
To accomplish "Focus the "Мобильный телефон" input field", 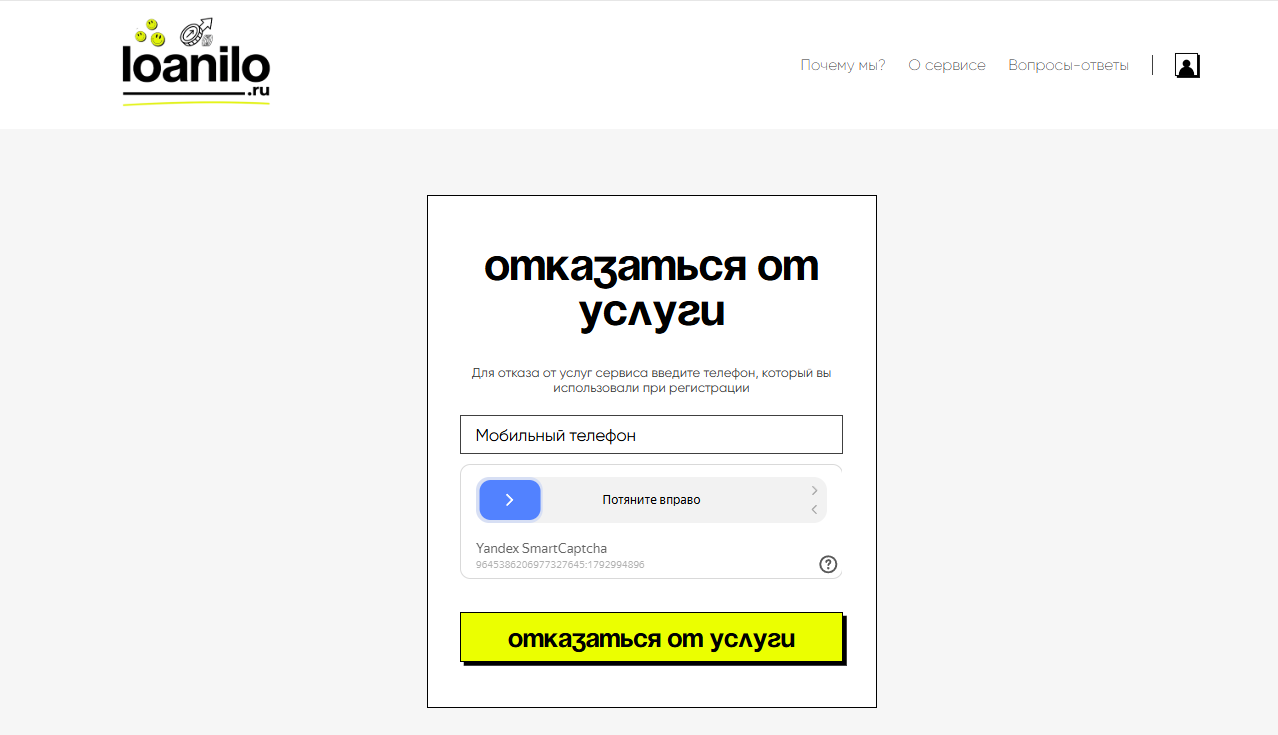I will coord(651,435).
